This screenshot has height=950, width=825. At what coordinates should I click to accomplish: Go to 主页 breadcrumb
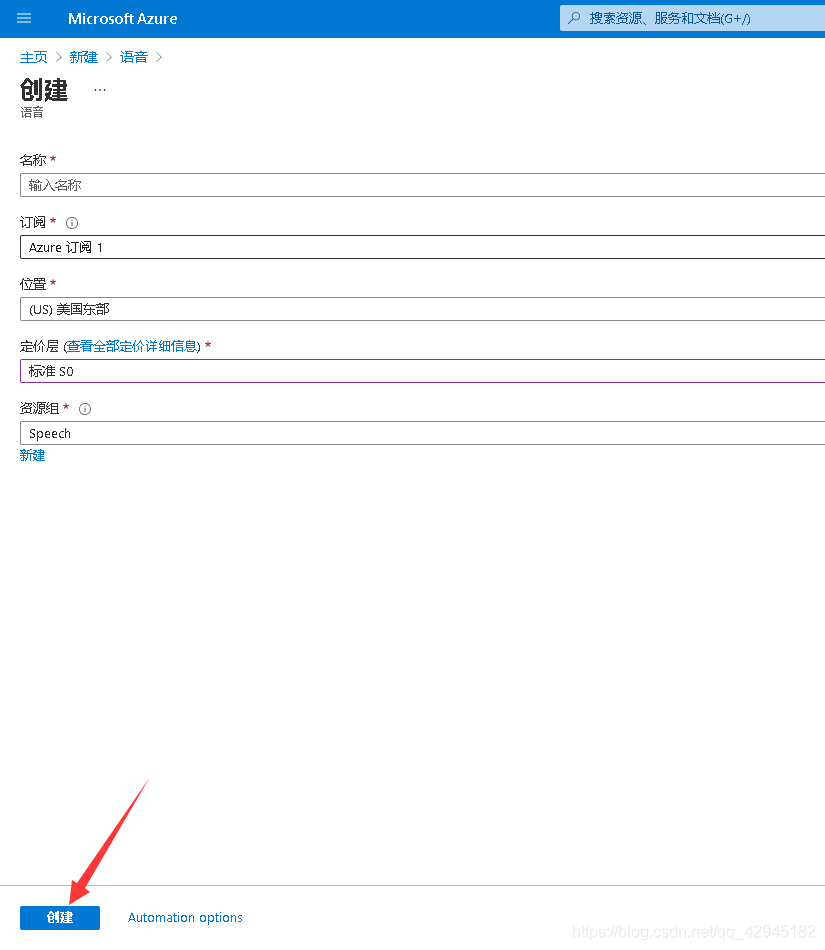pos(34,57)
